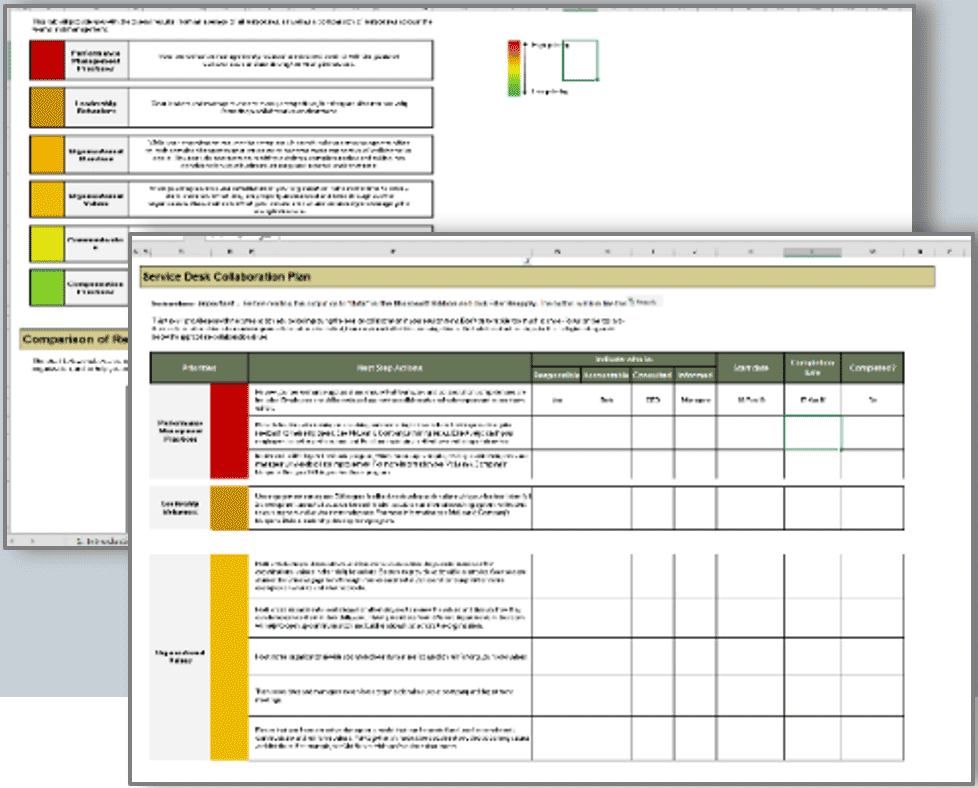Click the highlighted column header in the plan sheet
Viewport: 978px width, 788px height.
(x=812, y=251)
